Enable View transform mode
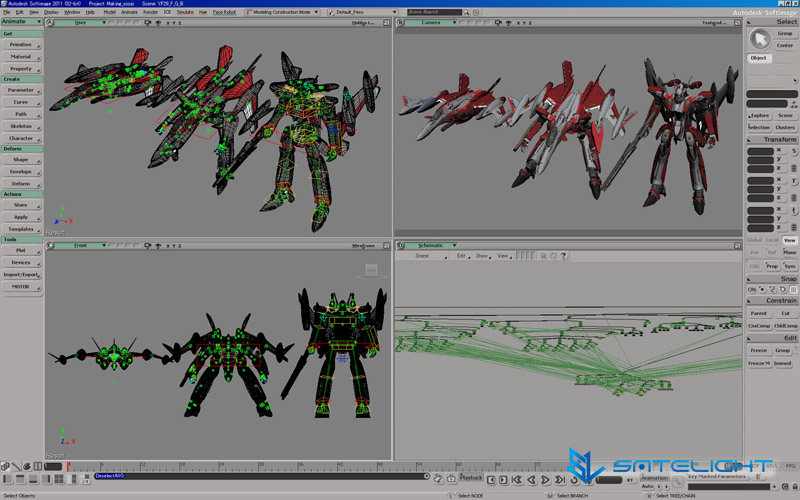 tap(790, 240)
